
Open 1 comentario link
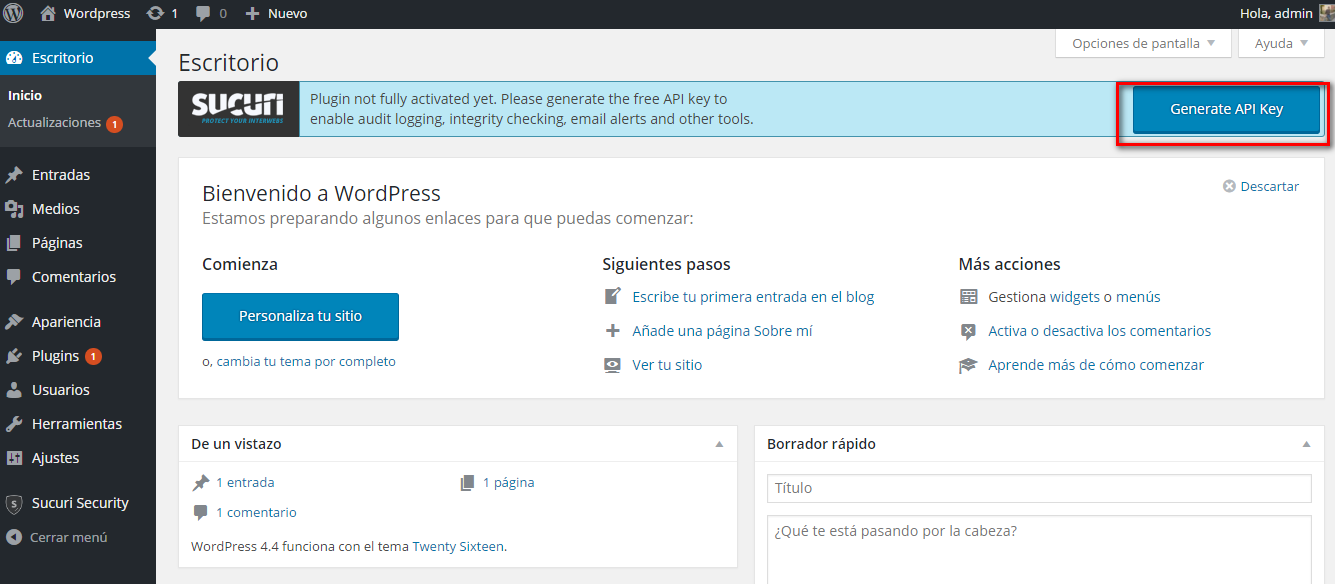[x=256, y=512]
